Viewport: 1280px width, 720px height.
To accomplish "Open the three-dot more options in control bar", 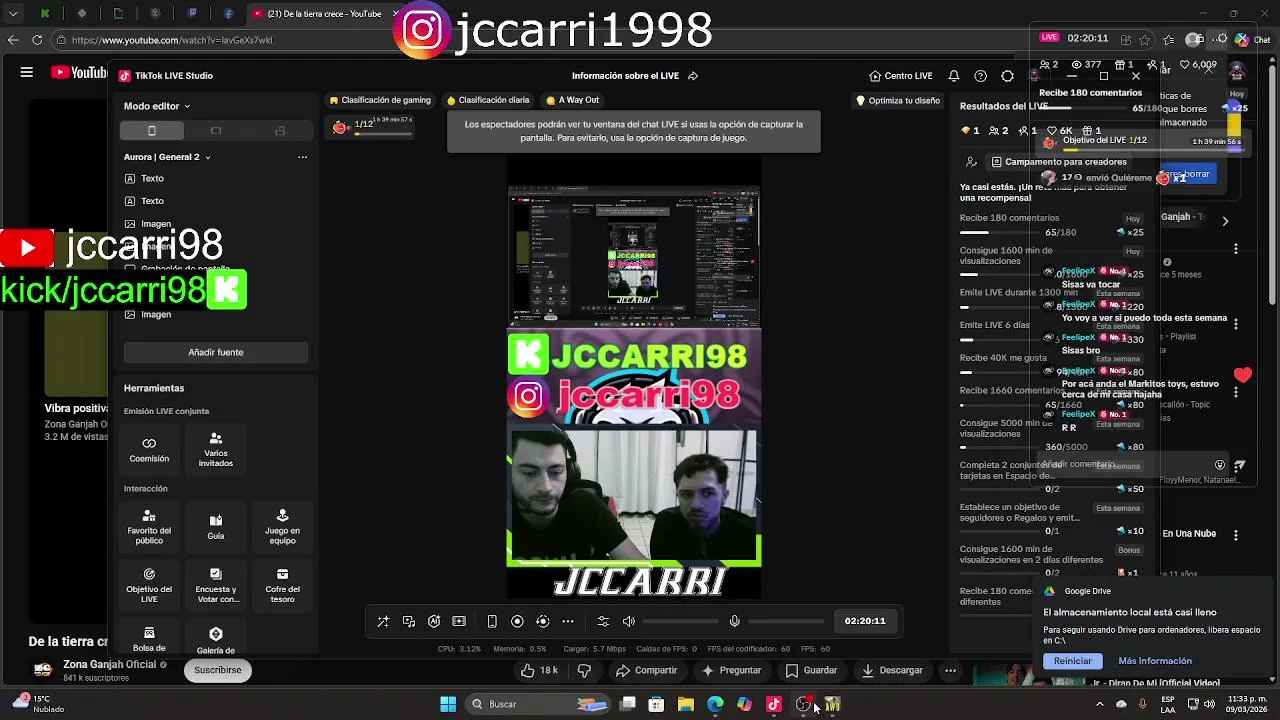I will tap(568, 621).
